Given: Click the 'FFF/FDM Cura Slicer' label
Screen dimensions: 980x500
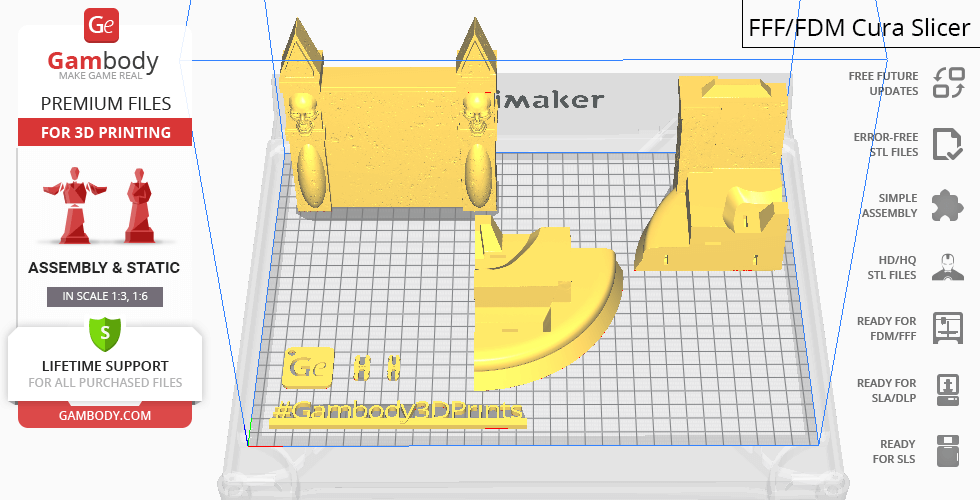Looking at the screenshot, I should 860,28.
